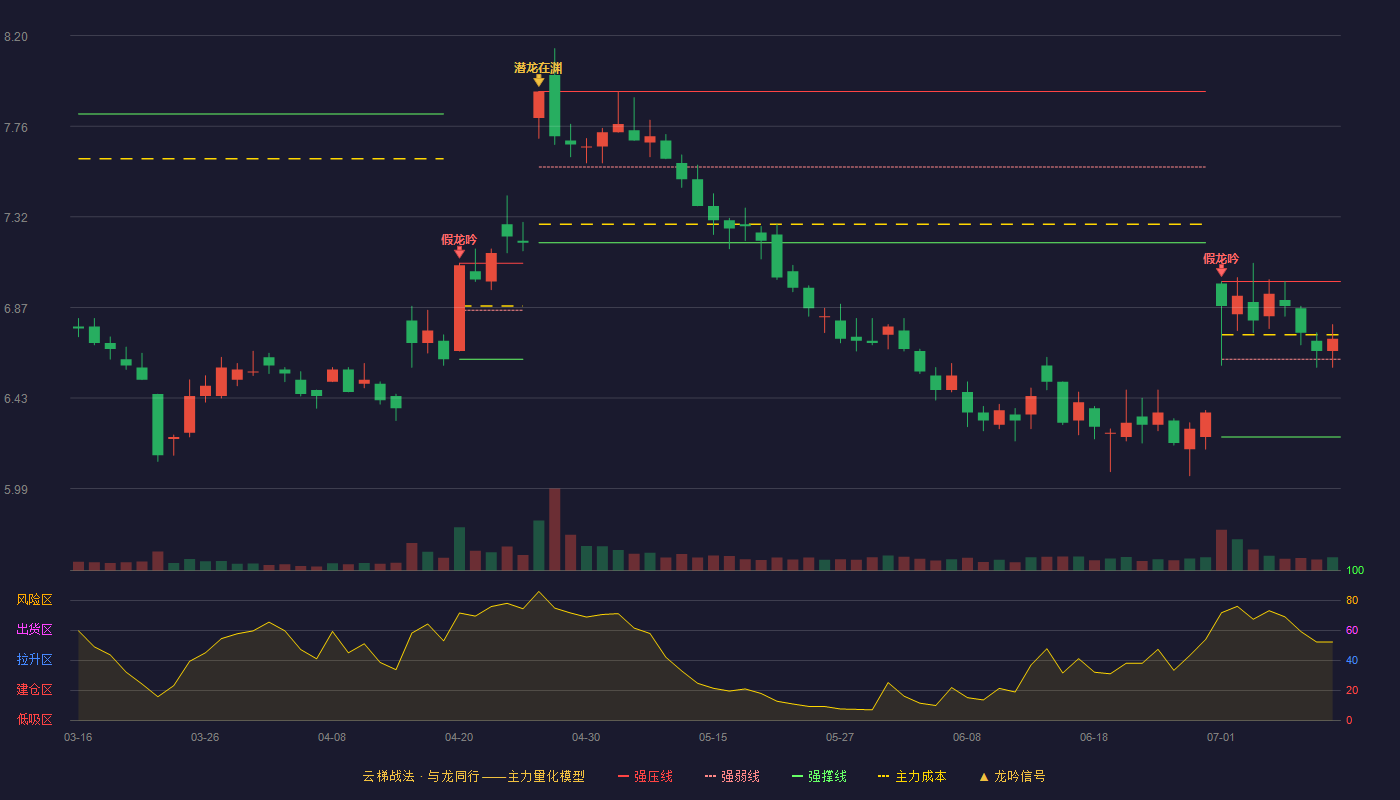Toggle the 强撑线 legend series
Screen dimensions: 1400x800
[819, 776]
